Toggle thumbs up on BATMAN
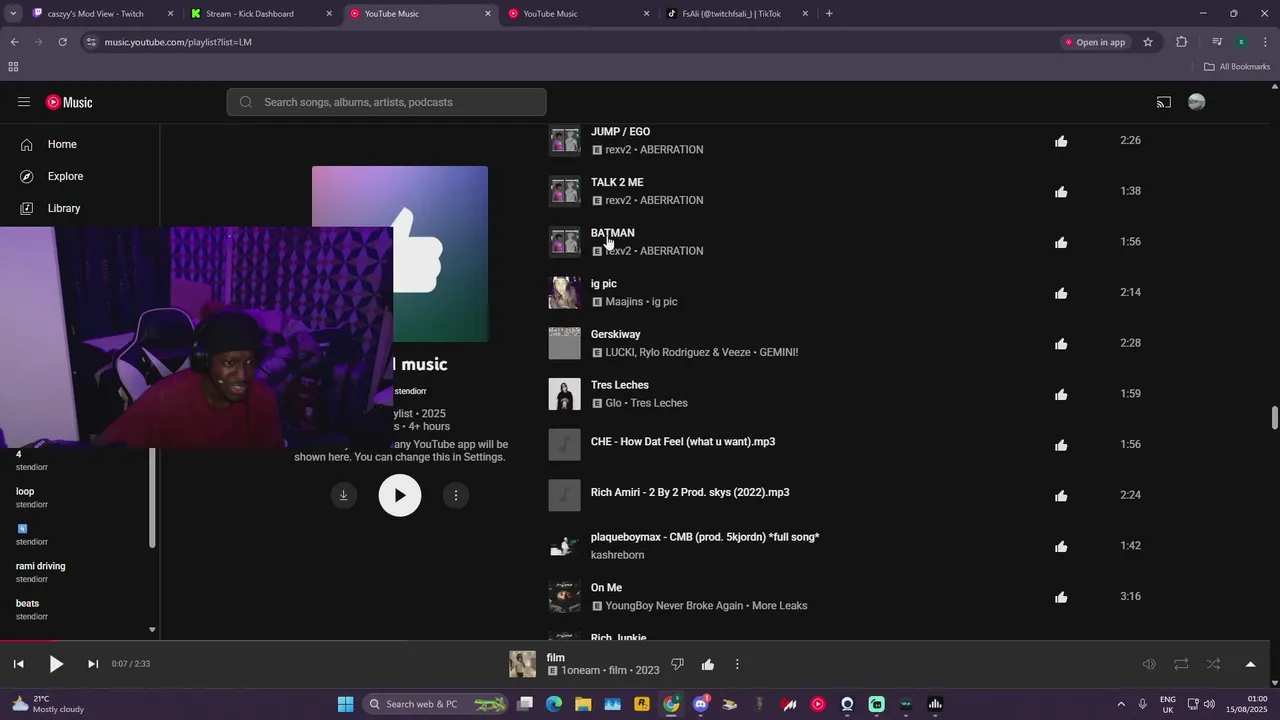This screenshot has height=720, width=1280. point(1061,242)
